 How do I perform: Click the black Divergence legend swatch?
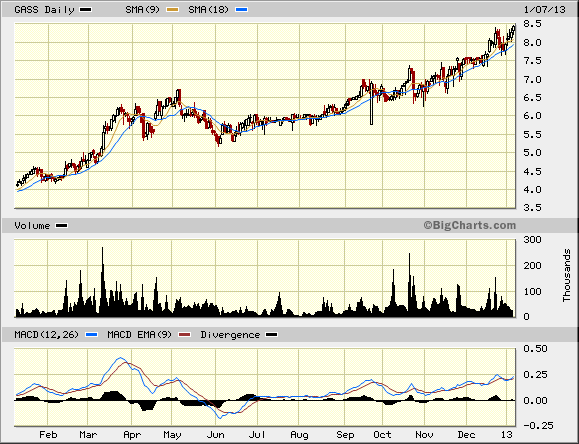click(x=272, y=335)
